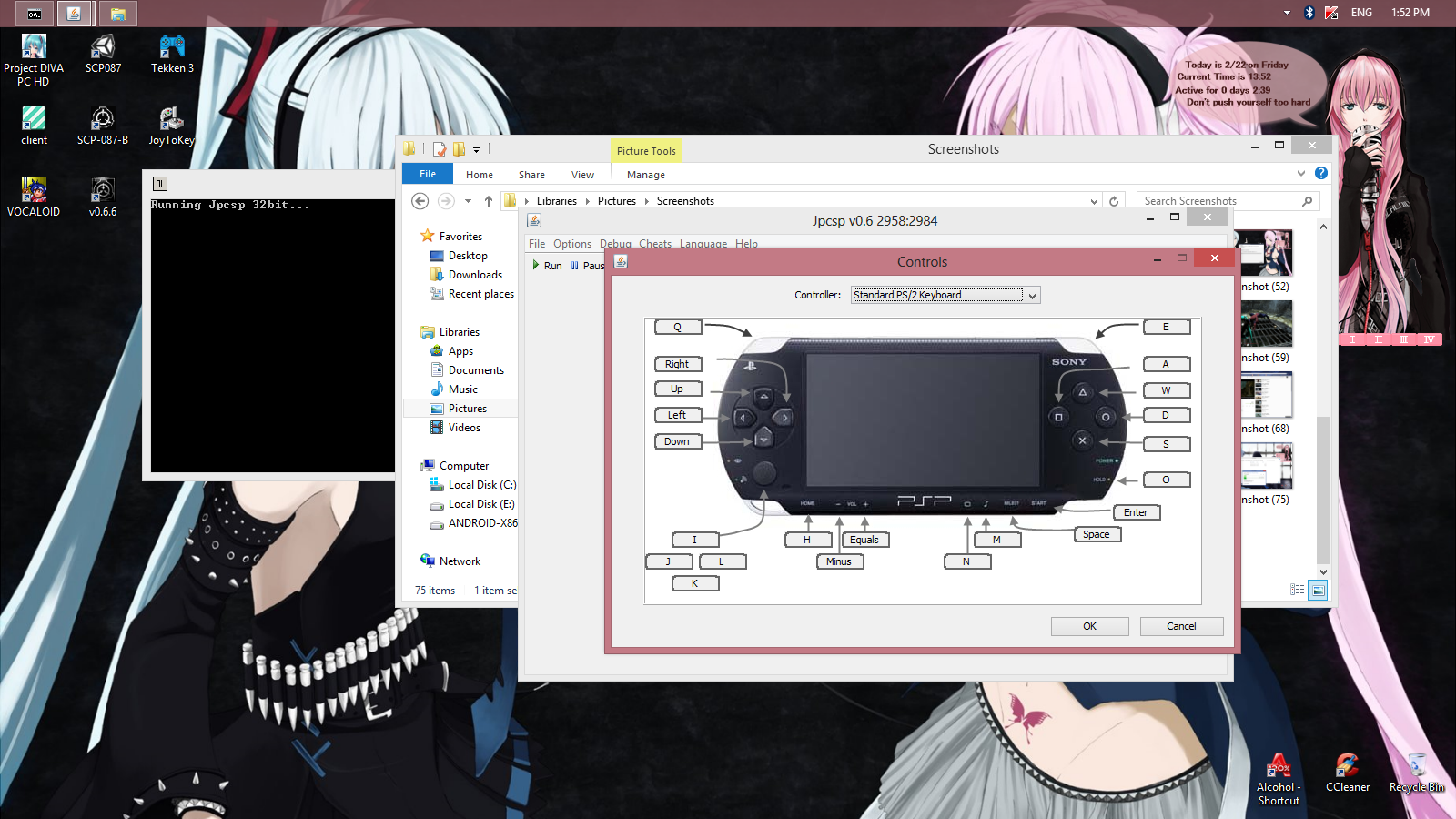Switch to the command prompt taskbar button

(34, 14)
